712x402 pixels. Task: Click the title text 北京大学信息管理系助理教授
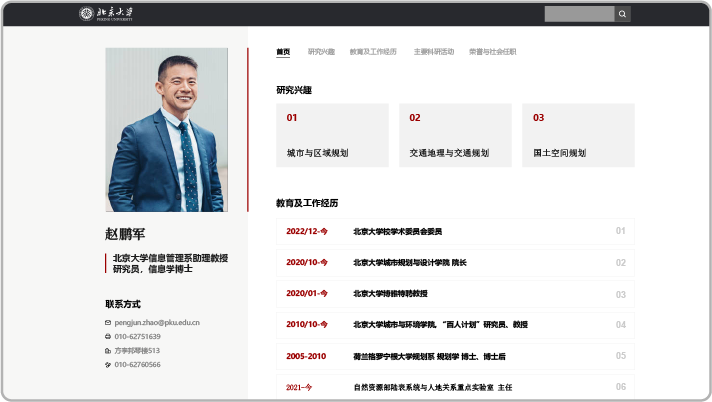pyautogui.click(x=170, y=258)
